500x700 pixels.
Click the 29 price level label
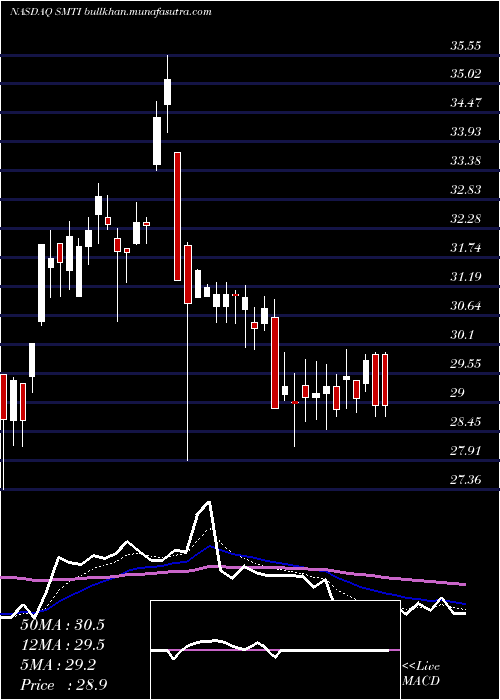pyautogui.click(x=458, y=393)
